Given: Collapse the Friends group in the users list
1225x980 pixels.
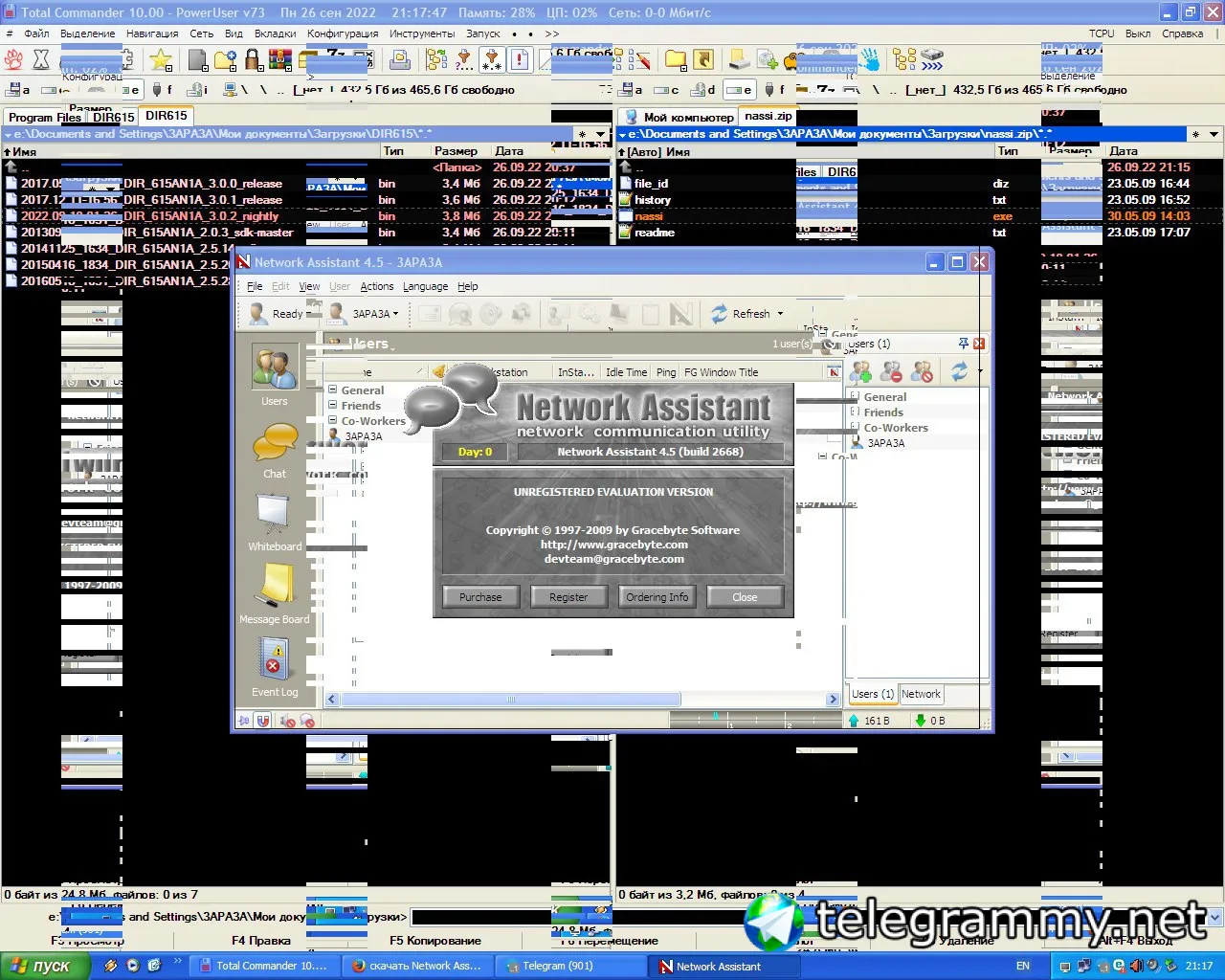Looking at the screenshot, I should 332,405.
